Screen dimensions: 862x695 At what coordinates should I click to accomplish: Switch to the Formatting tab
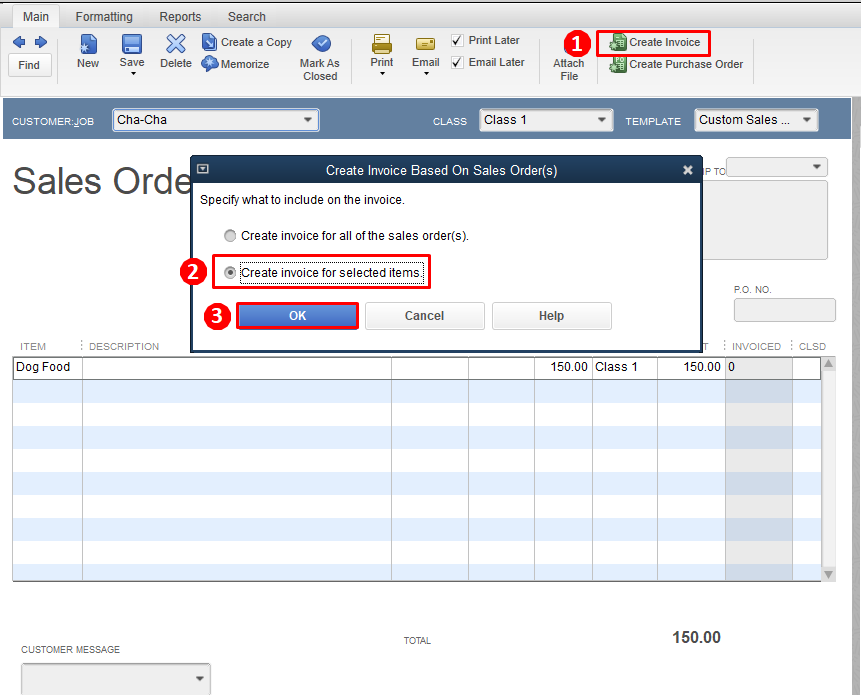tap(104, 16)
